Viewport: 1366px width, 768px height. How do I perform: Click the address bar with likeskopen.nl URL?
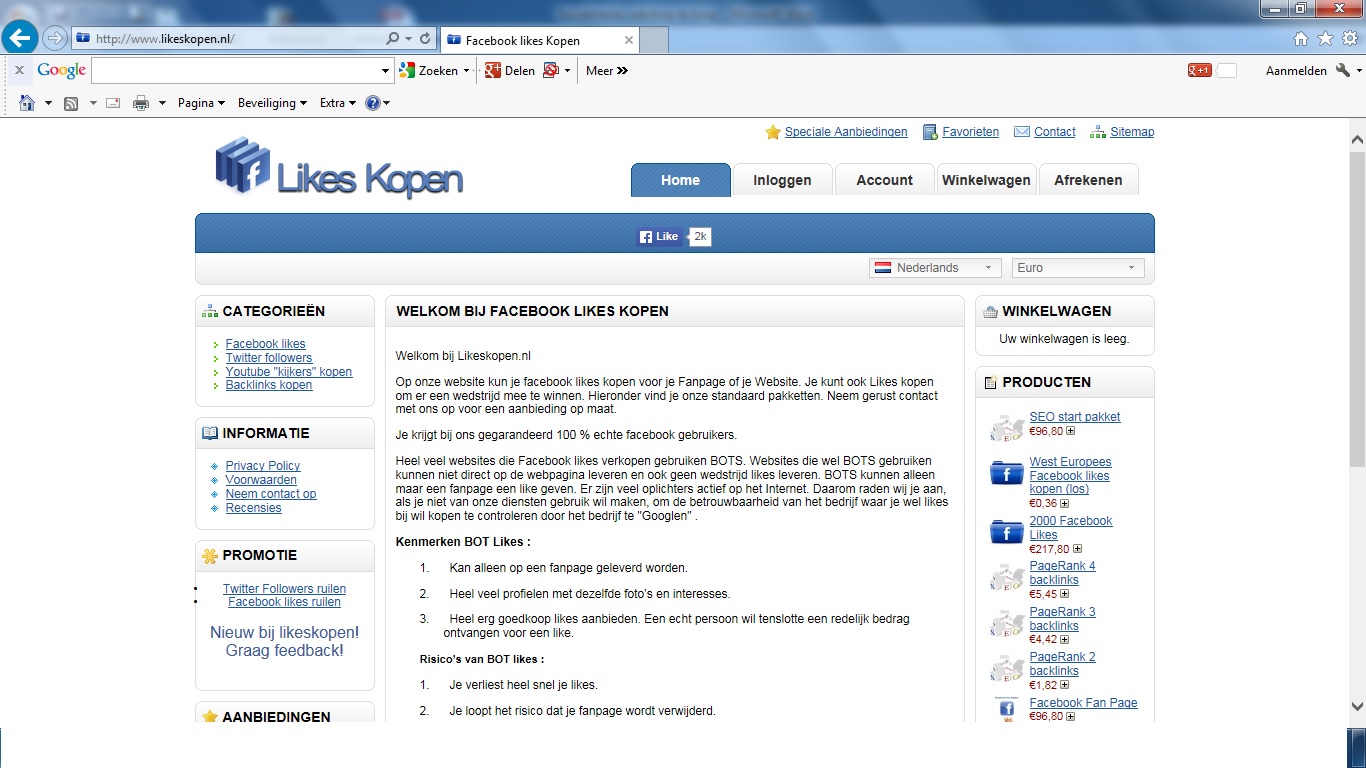pyautogui.click(x=230, y=39)
